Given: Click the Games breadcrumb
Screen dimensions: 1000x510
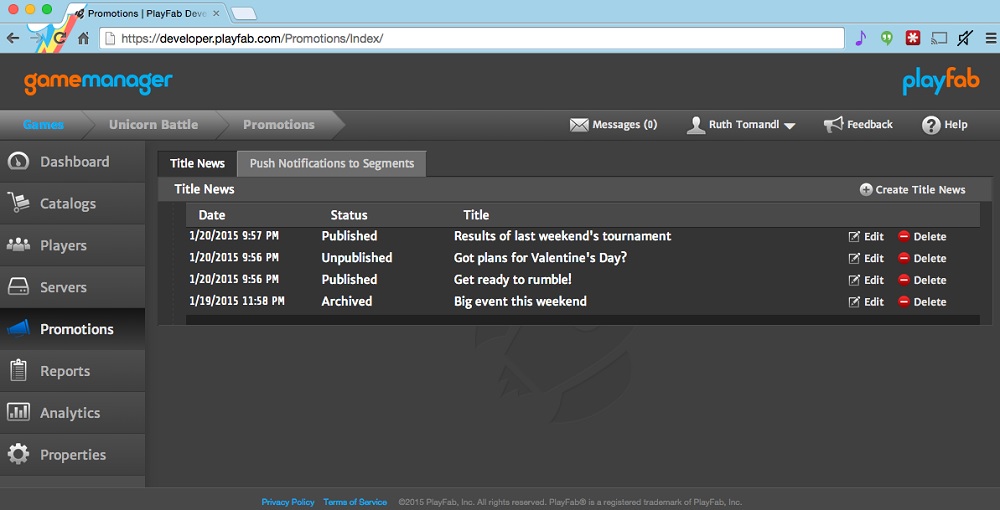Looking at the screenshot, I should [x=43, y=125].
